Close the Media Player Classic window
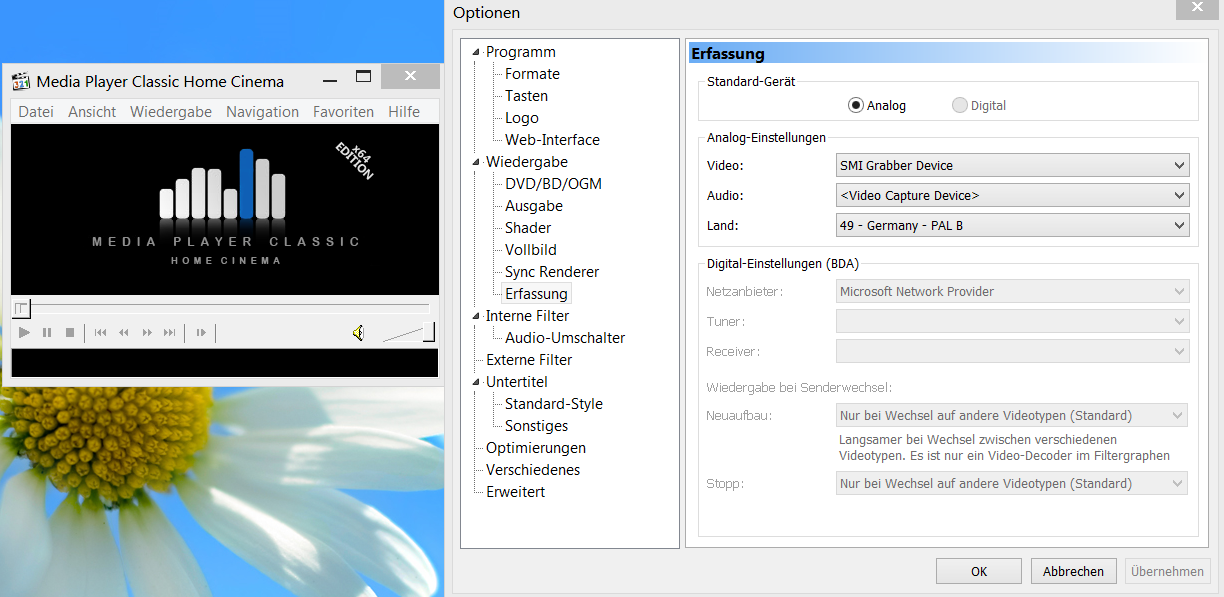Screen dimensions: 1224x597 click(411, 76)
